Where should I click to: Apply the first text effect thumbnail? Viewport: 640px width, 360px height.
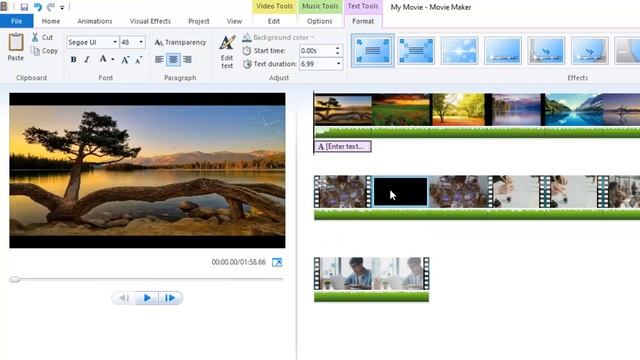pos(372,51)
